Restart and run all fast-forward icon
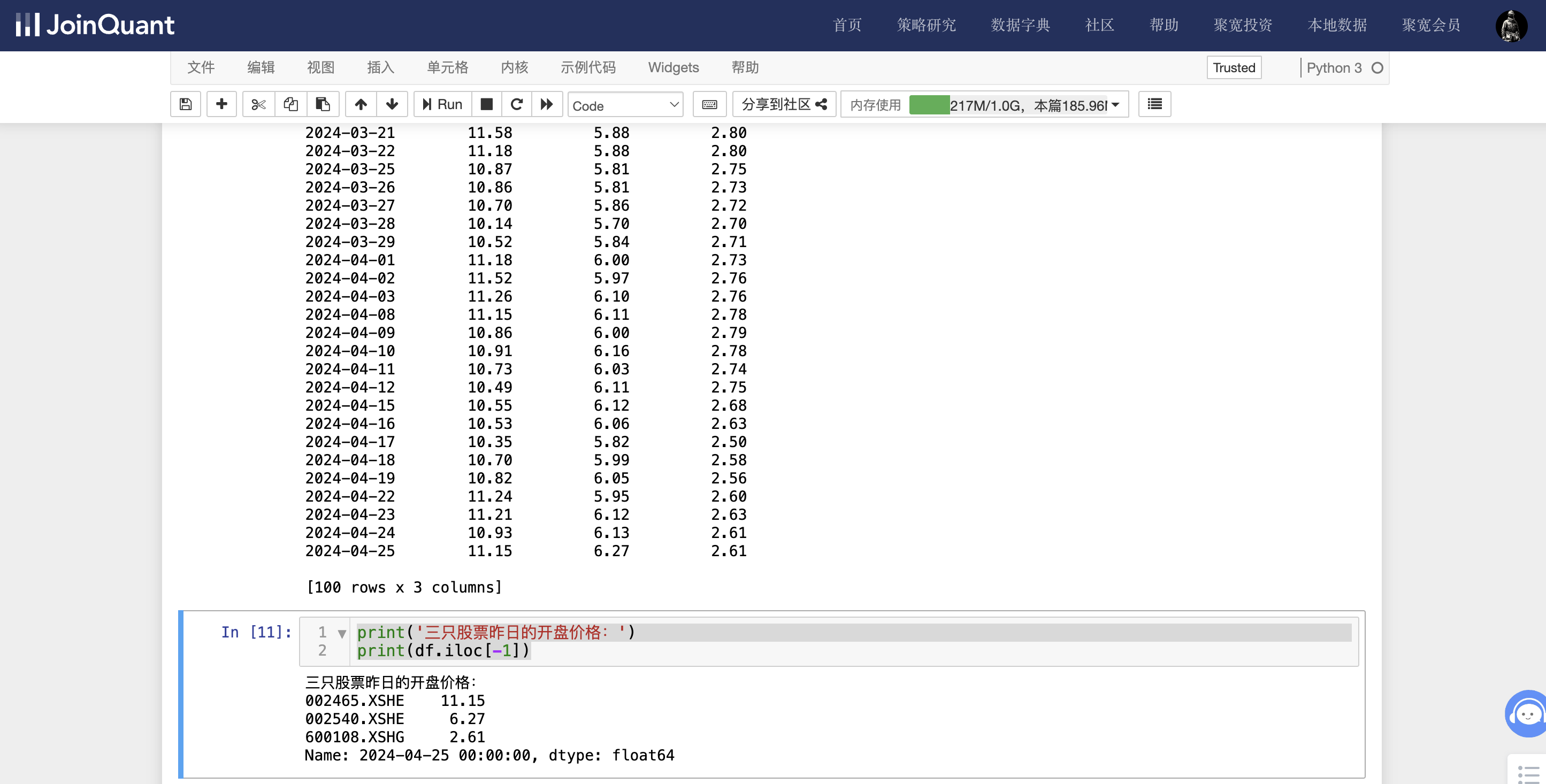The image size is (1546, 784). click(x=547, y=104)
